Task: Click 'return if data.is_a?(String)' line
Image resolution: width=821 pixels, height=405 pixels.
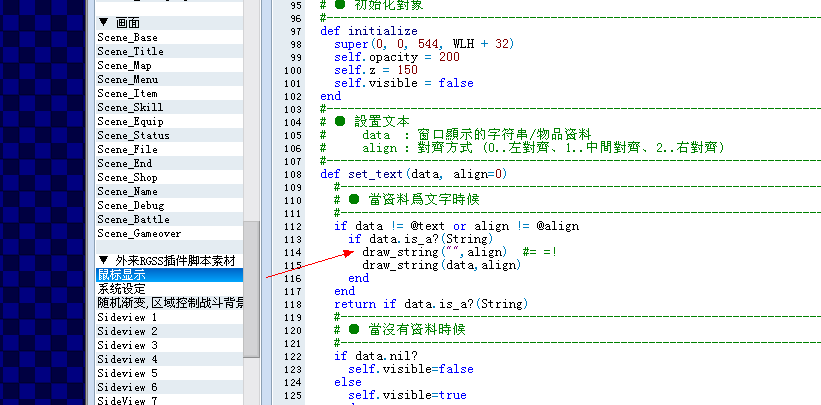Action: point(431,304)
